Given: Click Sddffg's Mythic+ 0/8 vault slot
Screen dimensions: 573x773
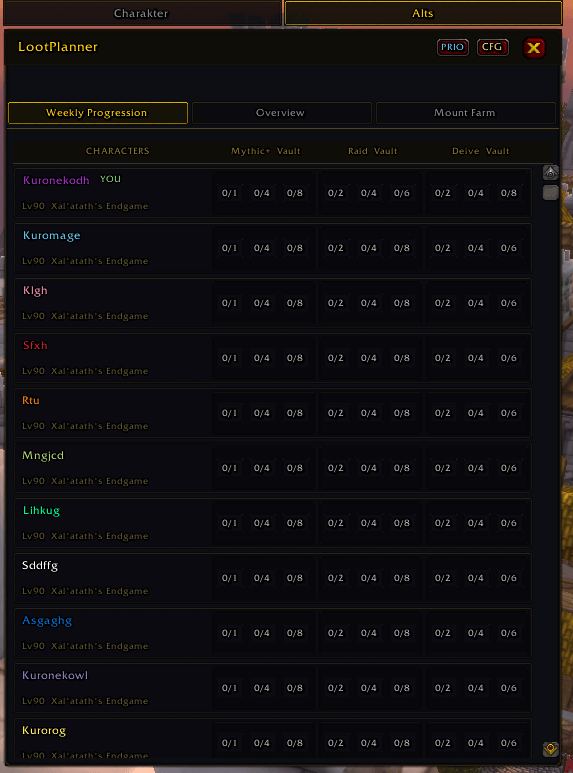Looking at the screenshot, I should pyautogui.click(x=294, y=578).
